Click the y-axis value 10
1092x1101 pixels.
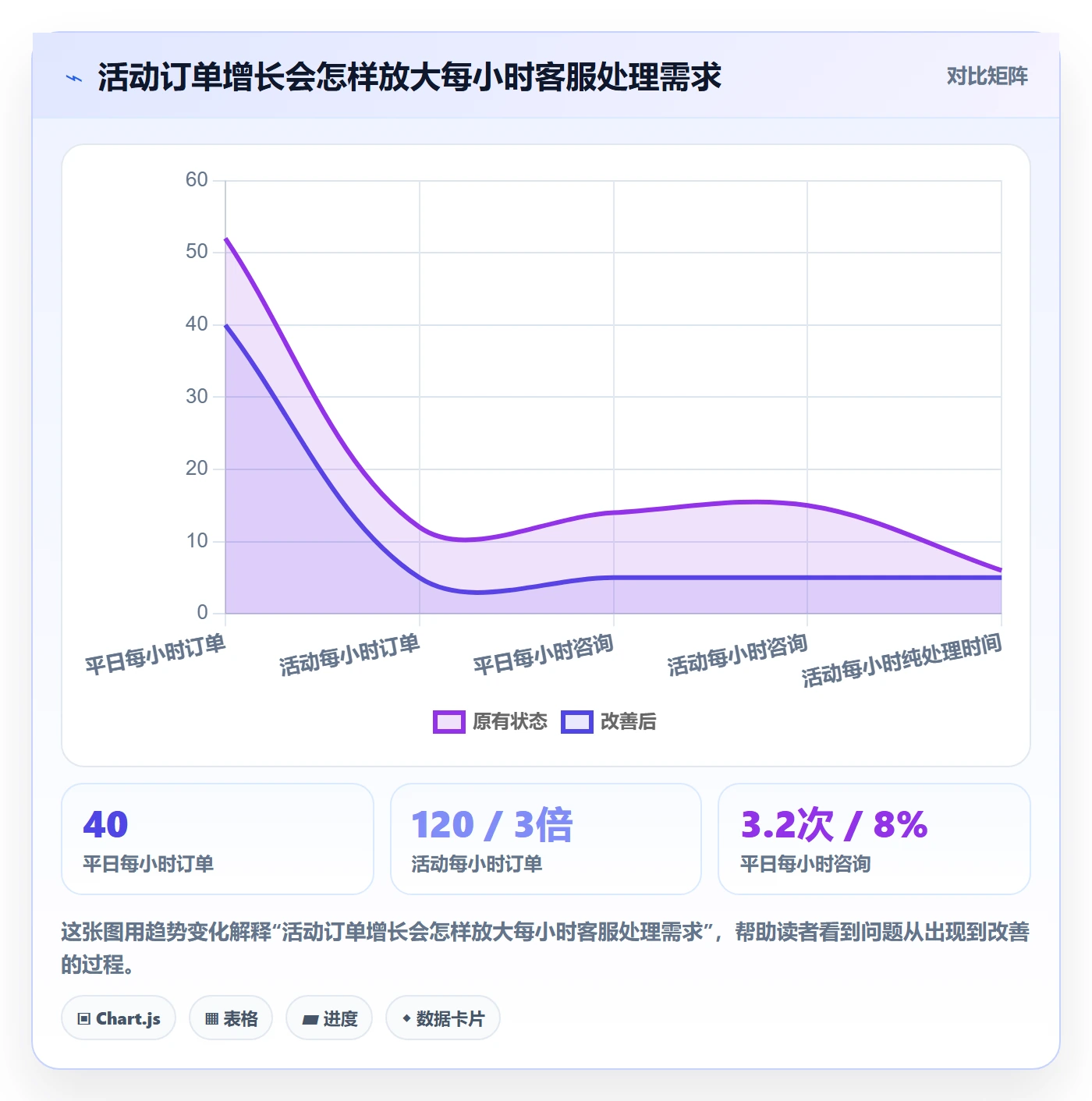coord(197,541)
